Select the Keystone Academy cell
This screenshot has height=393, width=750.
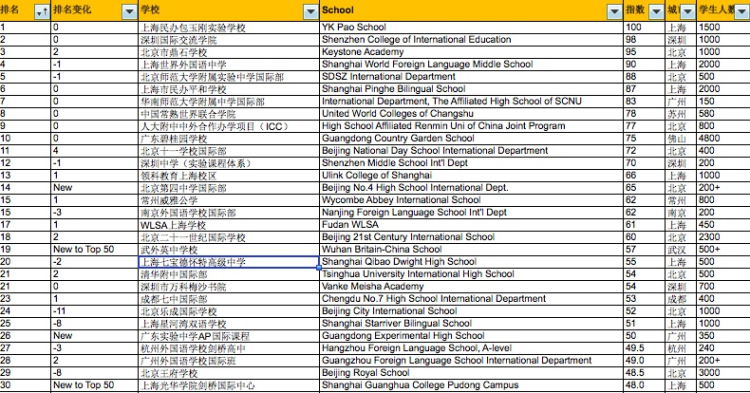472,52
